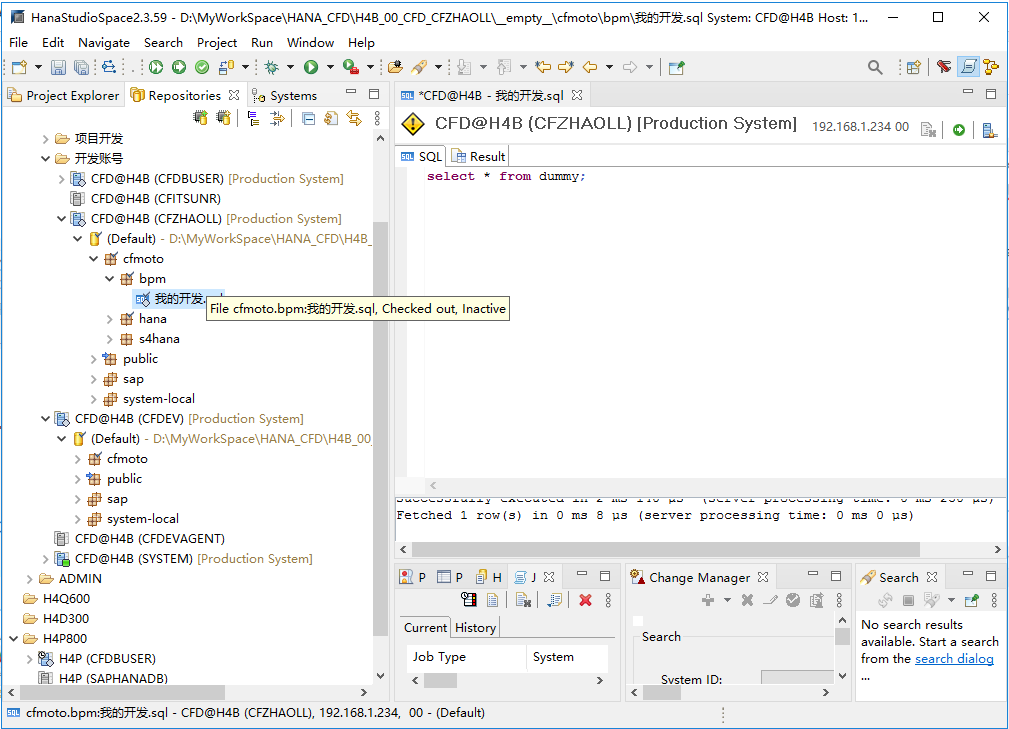
Task: Click the Pin search view icon in Search panel
Action: [972, 600]
